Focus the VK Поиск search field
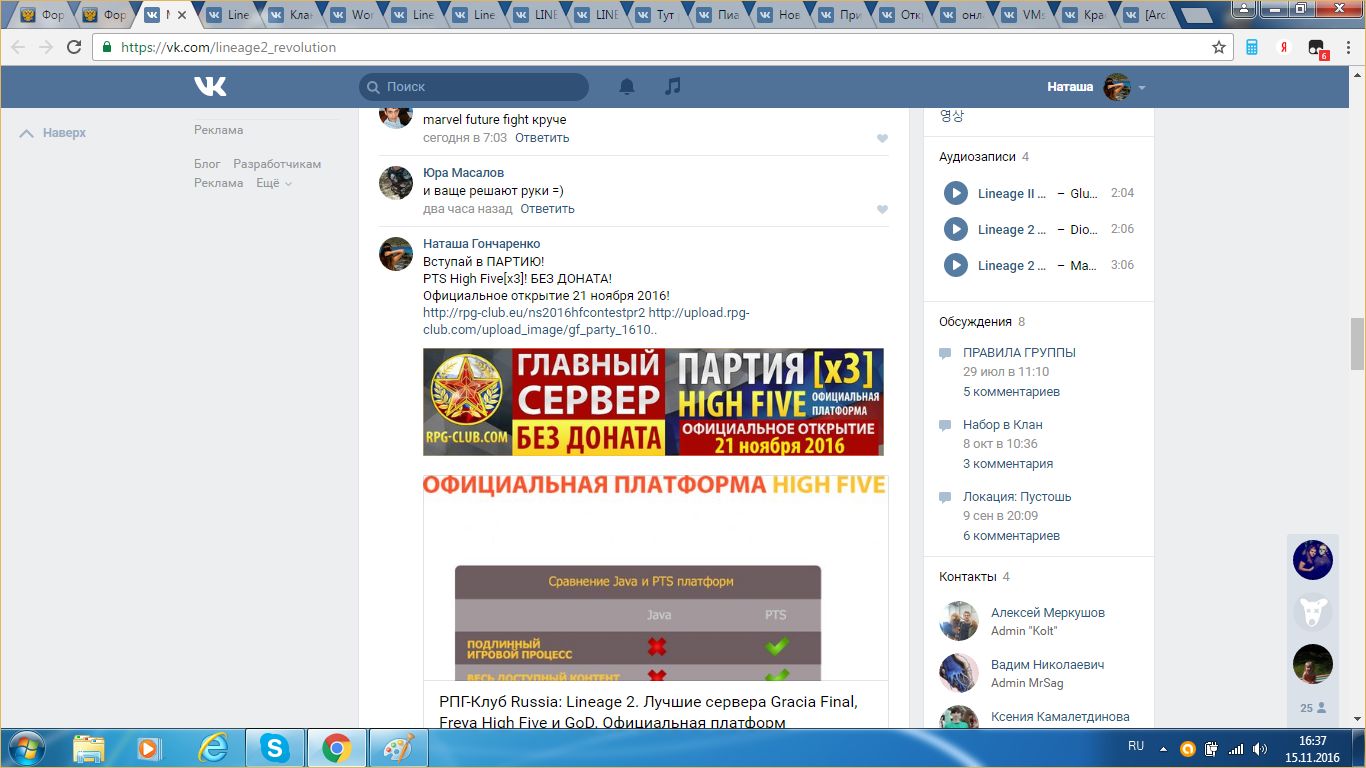 pyautogui.click(x=474, y=87)
